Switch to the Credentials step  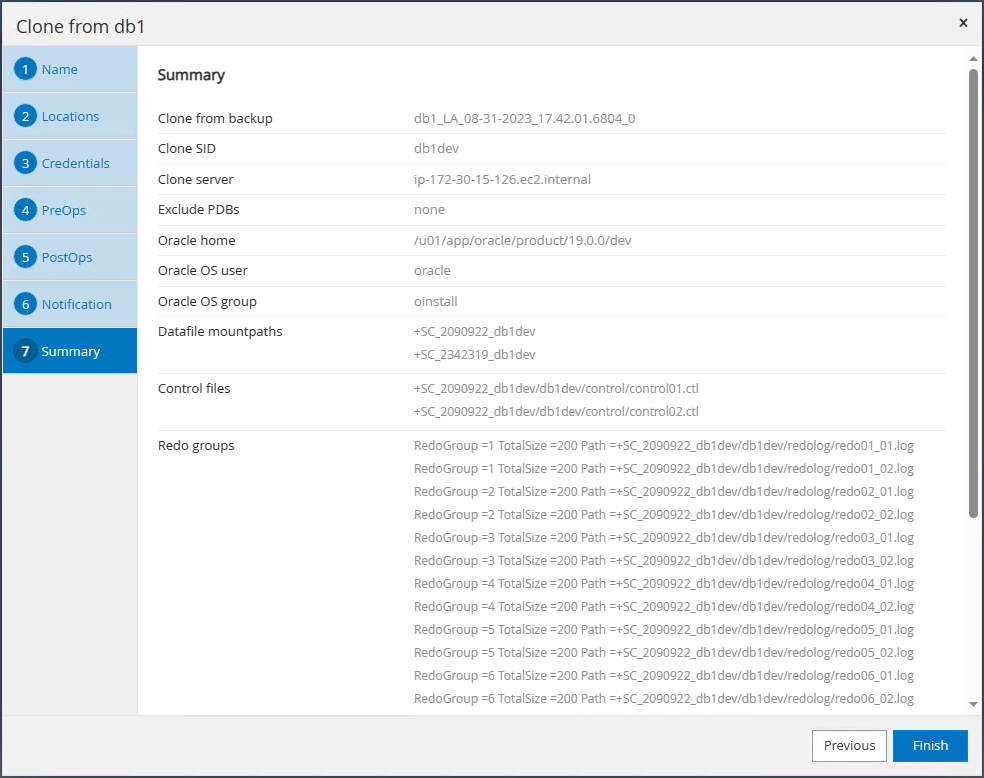coord(75,164)
